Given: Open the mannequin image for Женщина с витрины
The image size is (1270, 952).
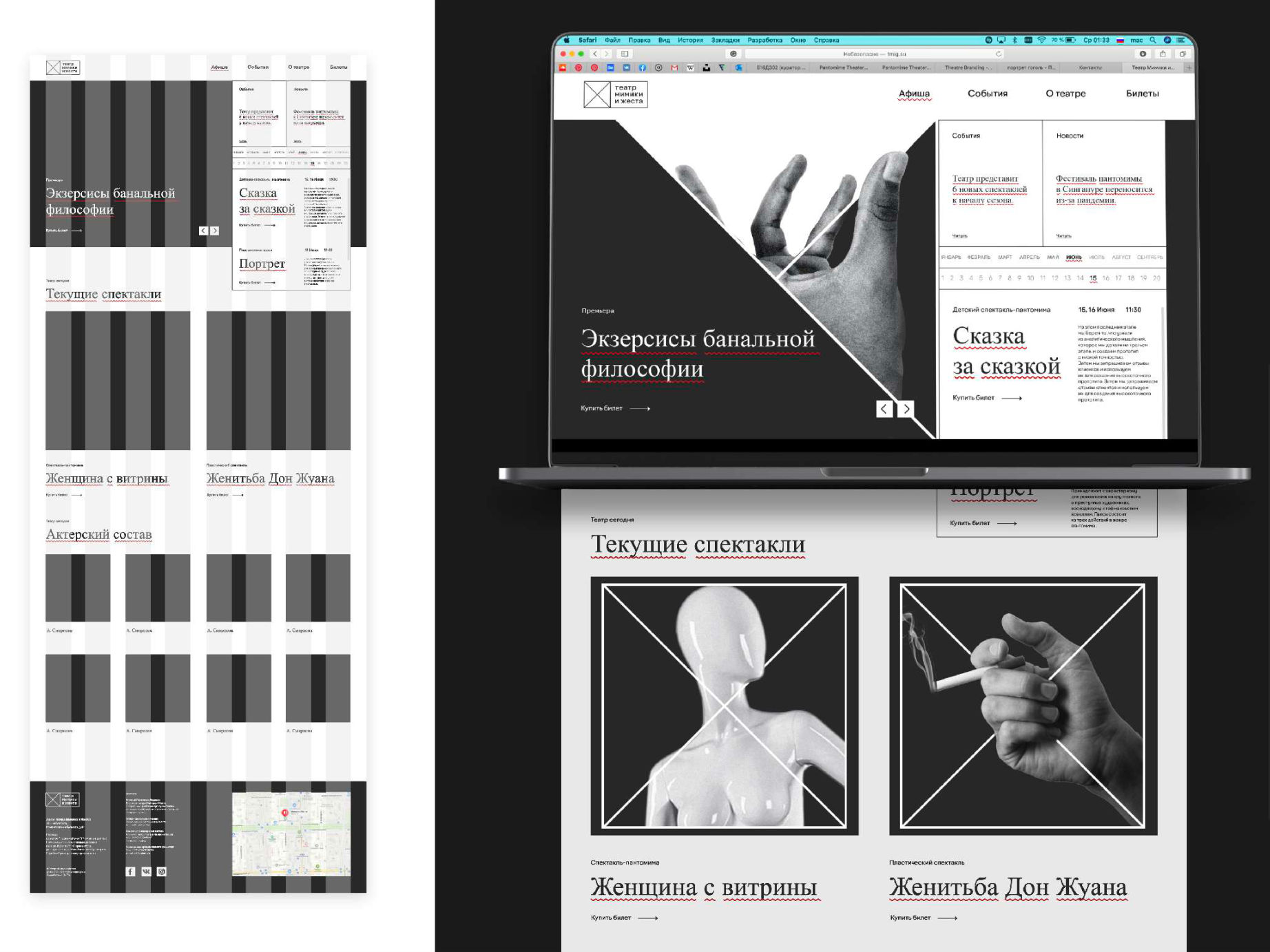Looking at the screenshot, I should click(x=725, y=706).
